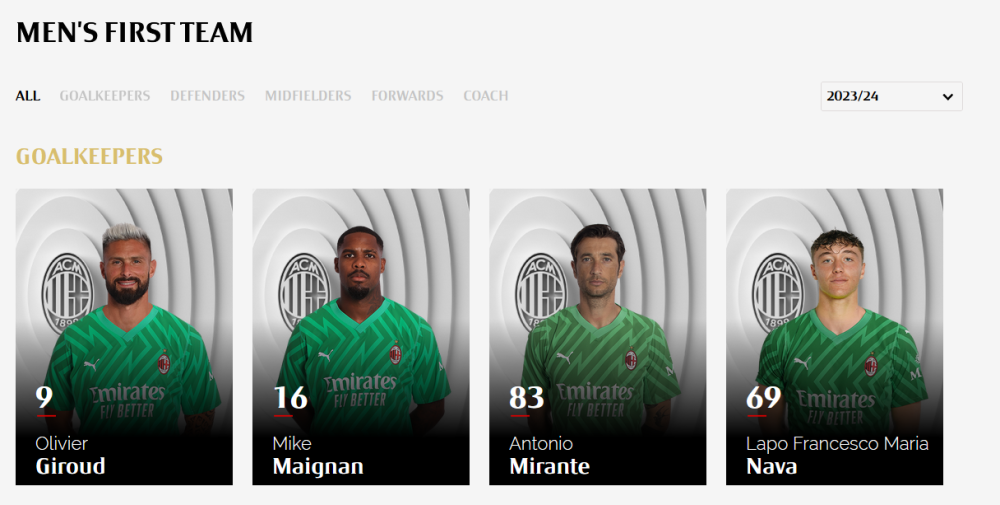The height and width of the screenshot is (505, 1000).
Task: Click the Maignan name link
Action: (318, 467)
